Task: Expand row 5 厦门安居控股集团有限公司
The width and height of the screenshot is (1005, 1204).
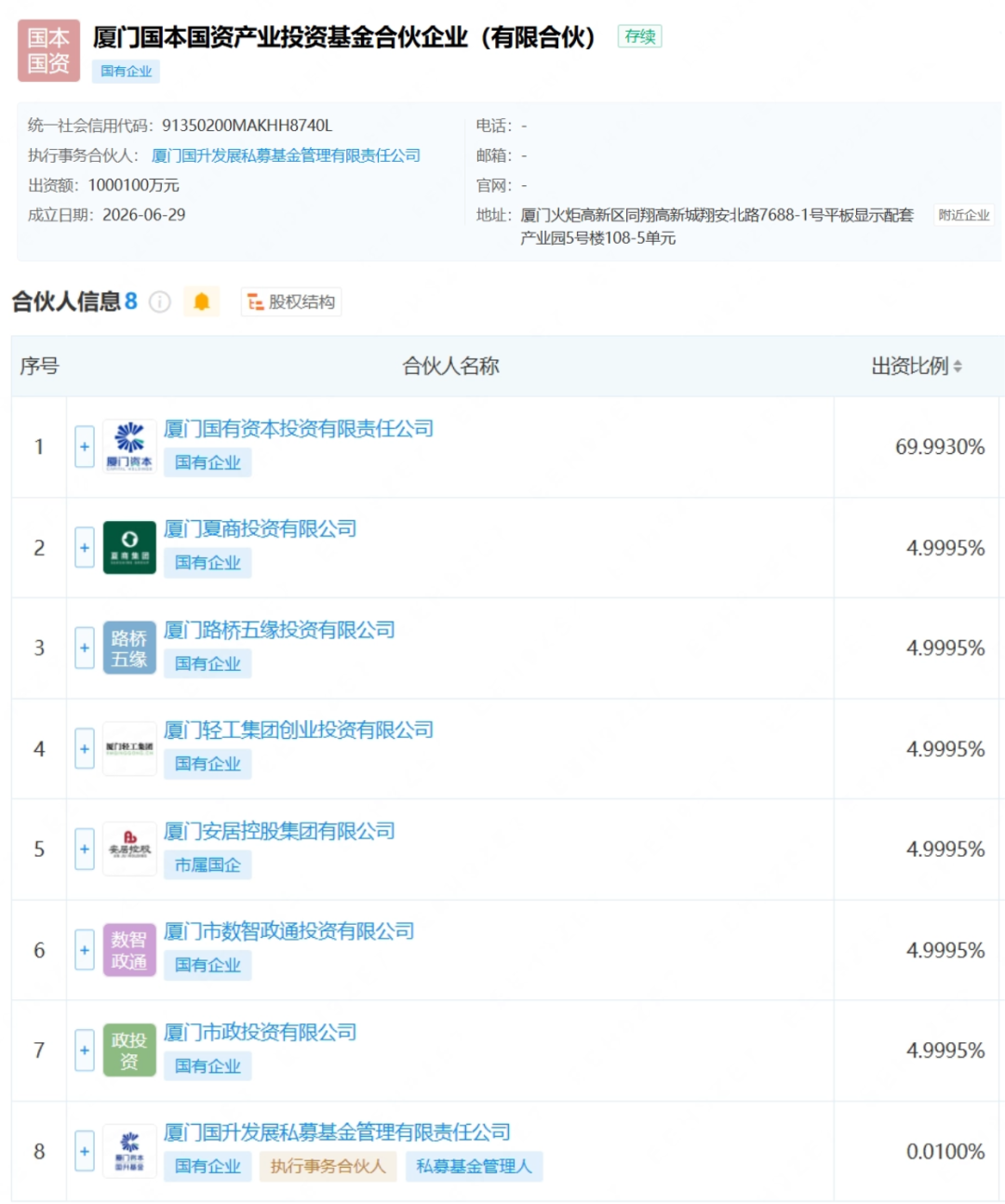Action: [x=85, y=849]
